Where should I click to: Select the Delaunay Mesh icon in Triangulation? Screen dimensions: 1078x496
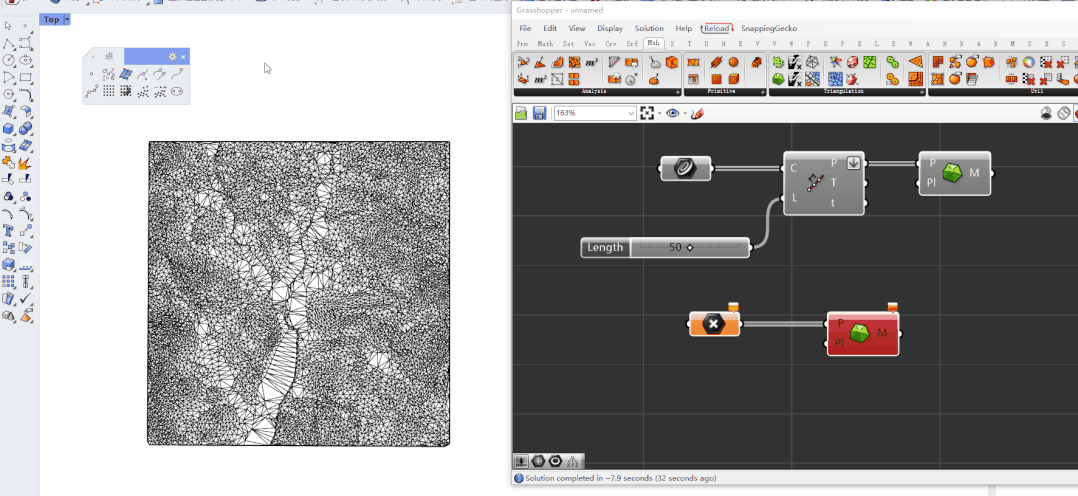778,79
